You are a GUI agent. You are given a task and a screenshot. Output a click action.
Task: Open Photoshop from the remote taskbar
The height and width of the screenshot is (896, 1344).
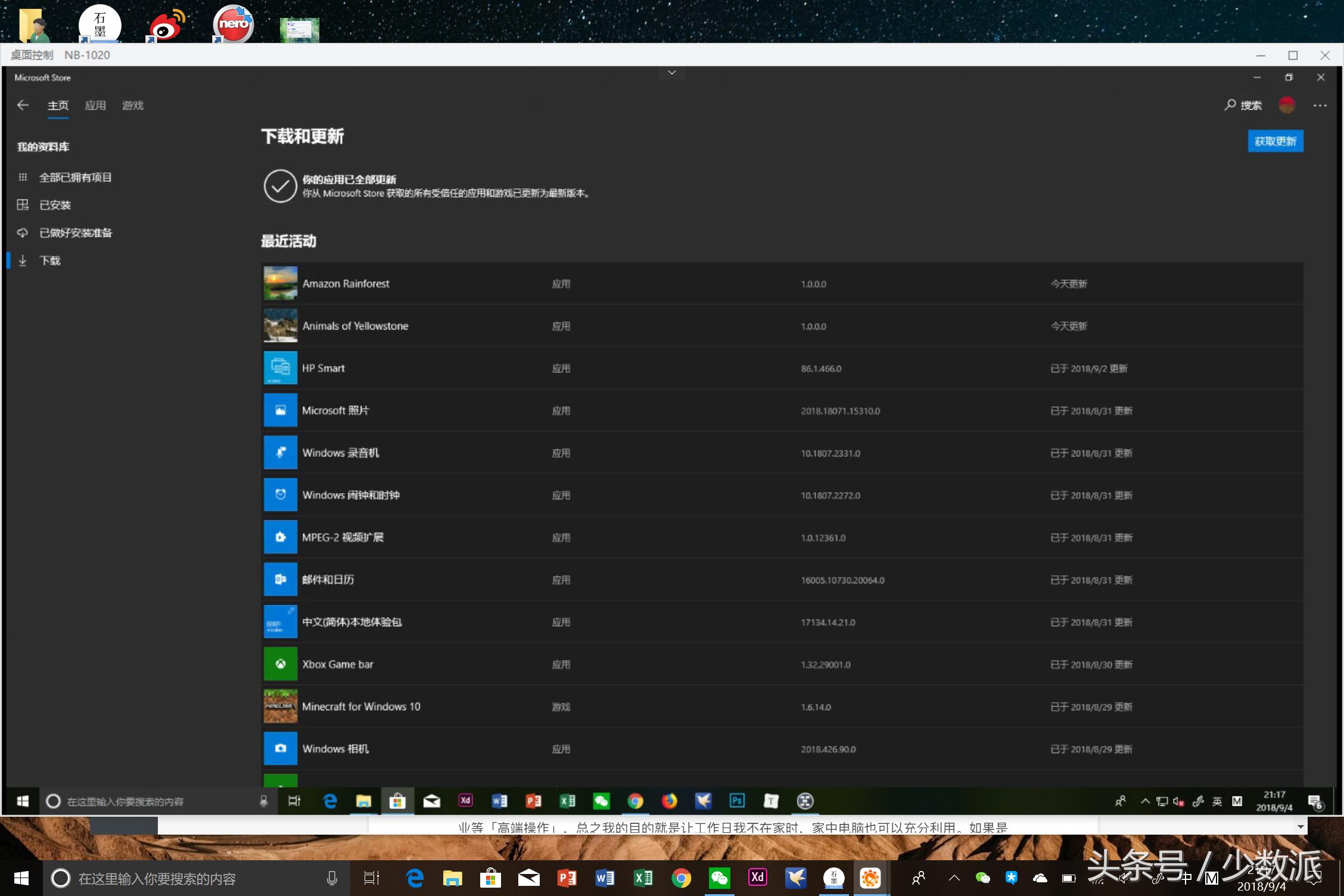tap(737, 801)
